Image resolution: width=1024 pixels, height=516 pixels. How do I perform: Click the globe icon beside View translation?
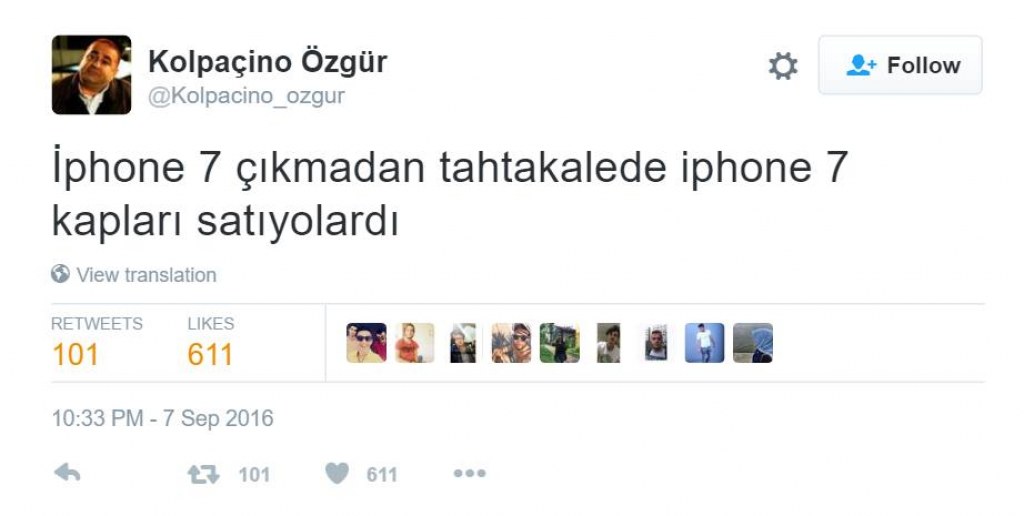click(60, 274)
